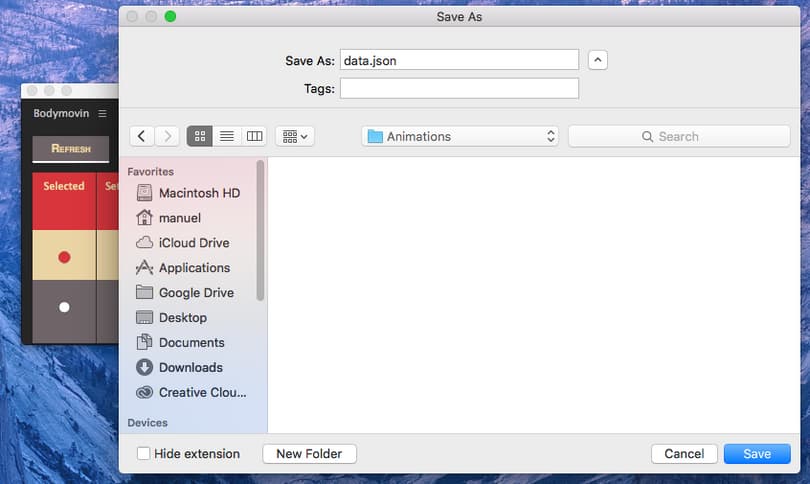Cancel the Save As dialog

point(684,454)
